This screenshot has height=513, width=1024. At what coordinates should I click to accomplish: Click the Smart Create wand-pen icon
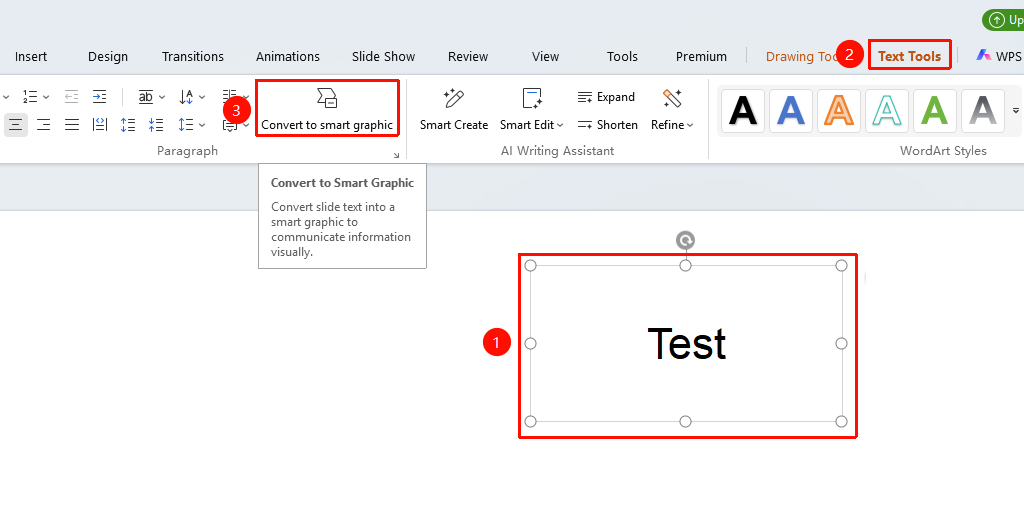click(454, 99)
